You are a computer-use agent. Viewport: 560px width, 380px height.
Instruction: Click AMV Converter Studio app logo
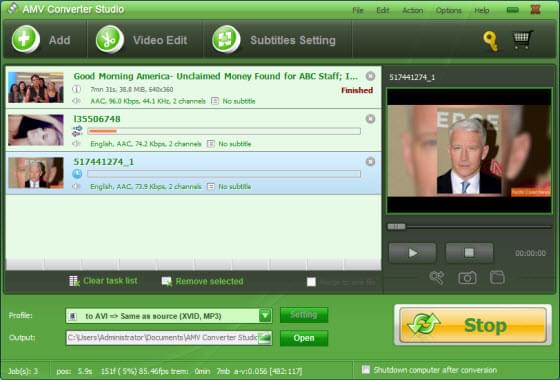(x=12, y=9)
